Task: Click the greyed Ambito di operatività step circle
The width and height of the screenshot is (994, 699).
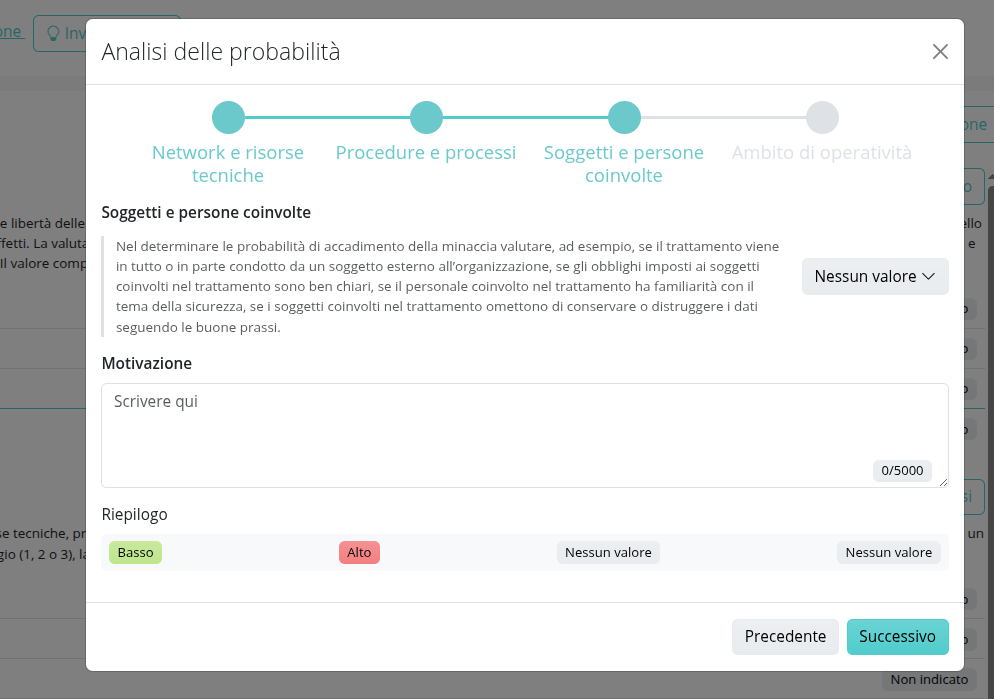Action: (822, 117)
